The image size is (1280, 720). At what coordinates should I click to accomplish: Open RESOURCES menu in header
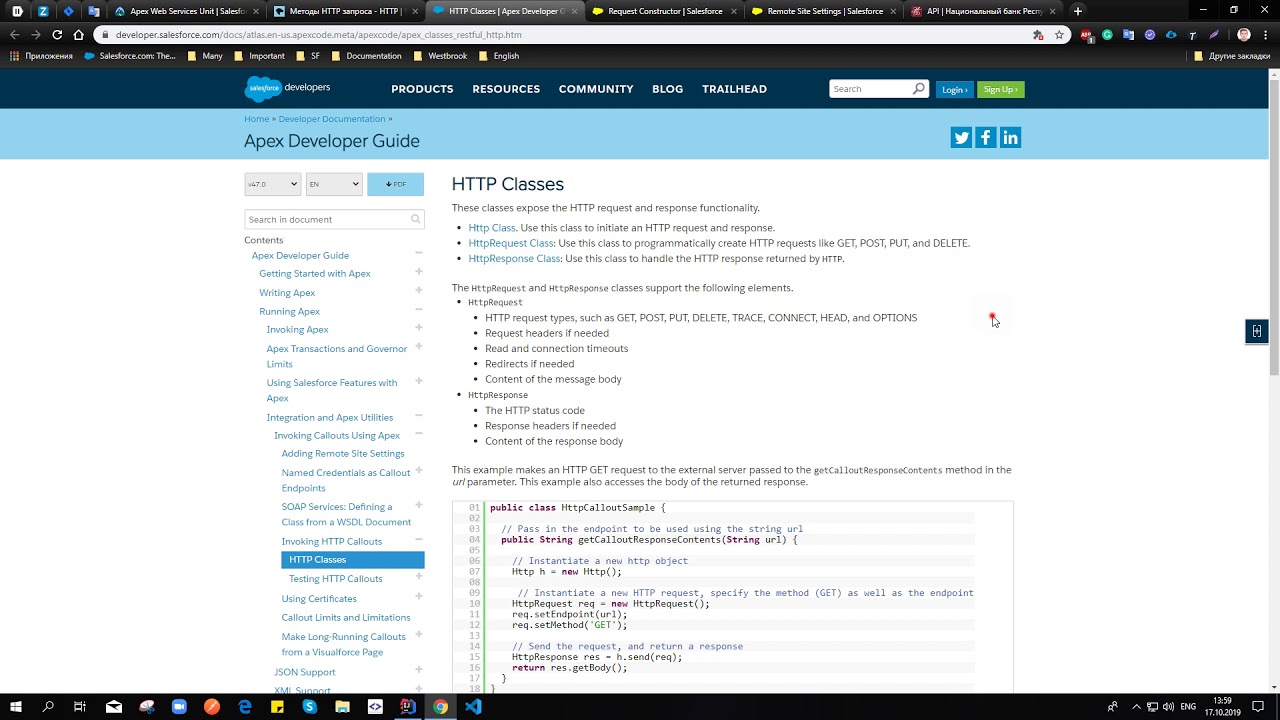506,89
